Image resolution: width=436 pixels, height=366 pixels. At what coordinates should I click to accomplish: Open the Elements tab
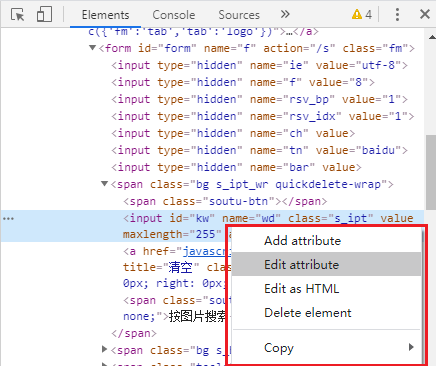[105, 15]
